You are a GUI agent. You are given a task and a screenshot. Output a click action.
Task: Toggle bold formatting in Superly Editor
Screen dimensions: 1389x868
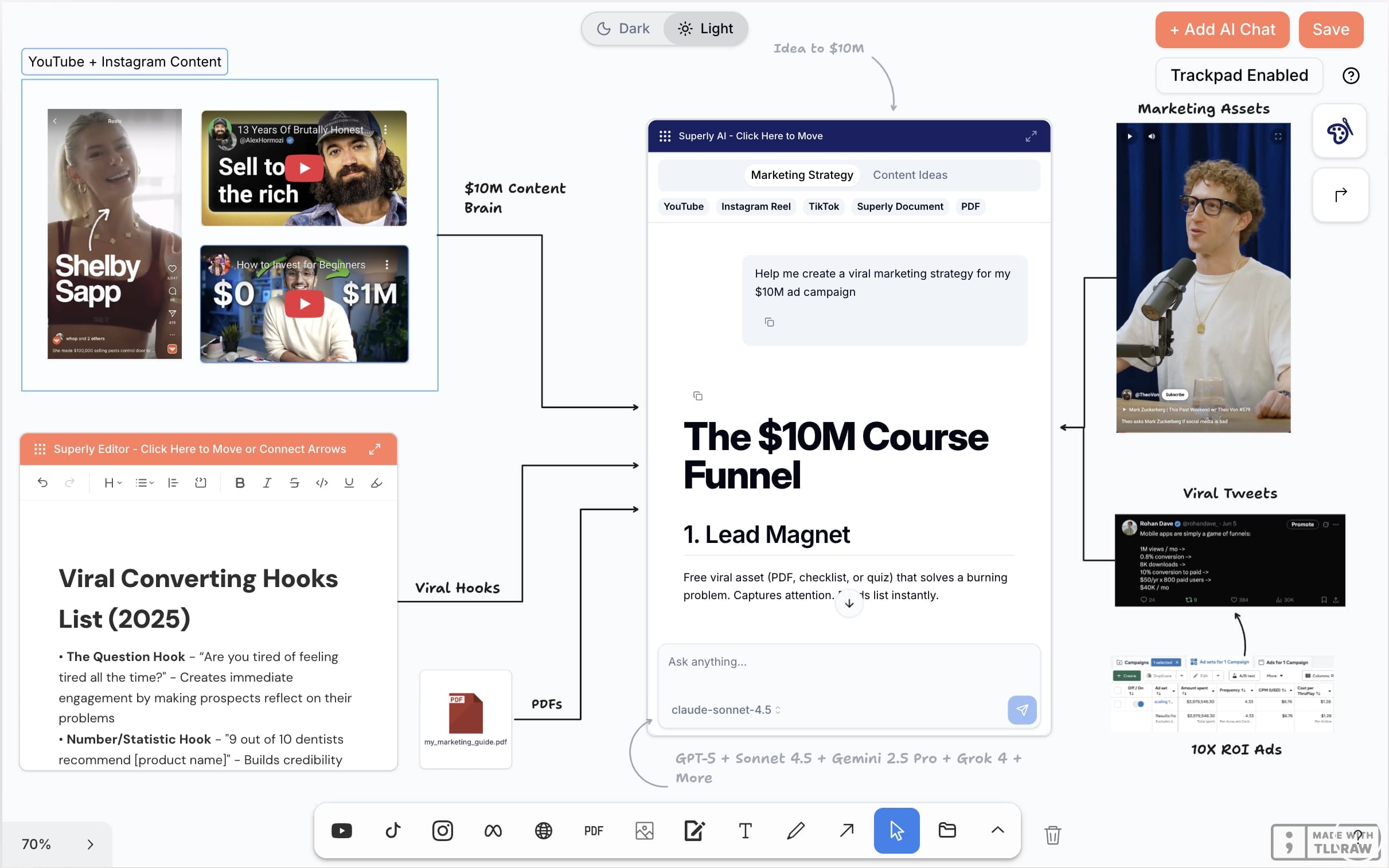click(240, 483)
